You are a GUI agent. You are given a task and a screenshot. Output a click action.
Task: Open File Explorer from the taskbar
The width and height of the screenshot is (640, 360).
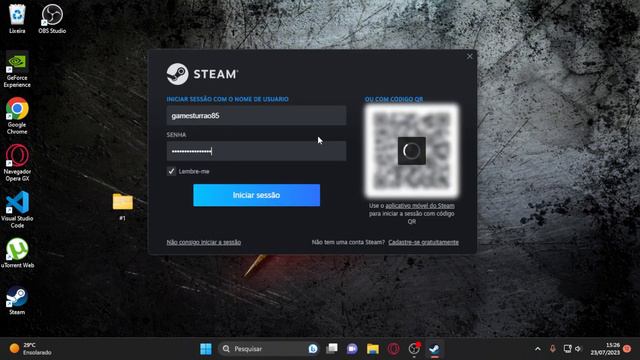pos(373,349)
